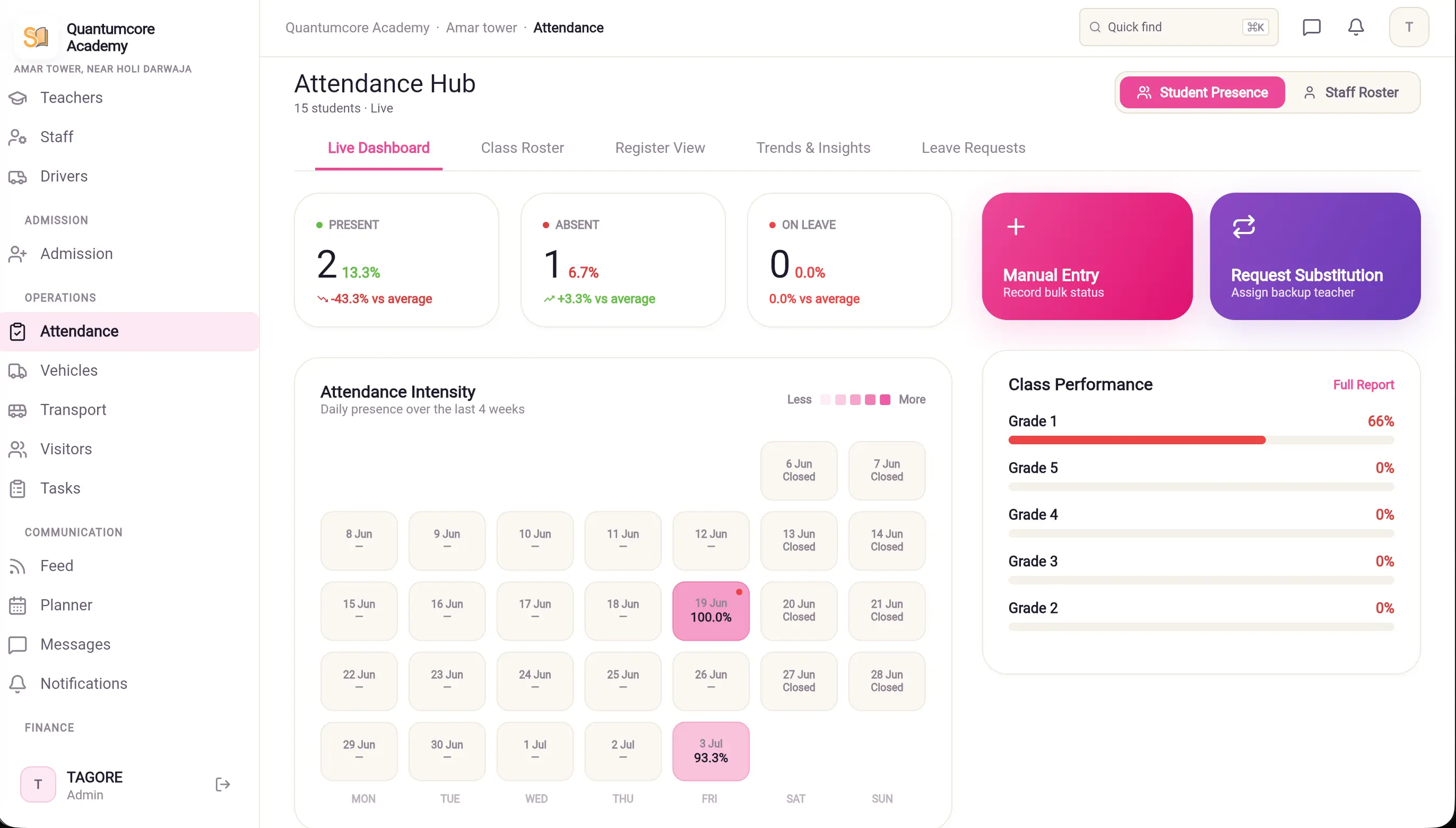Open Teachers in the sidebar
The width and height of the screenshot is (1456, 828).
(x=129, y=98)
